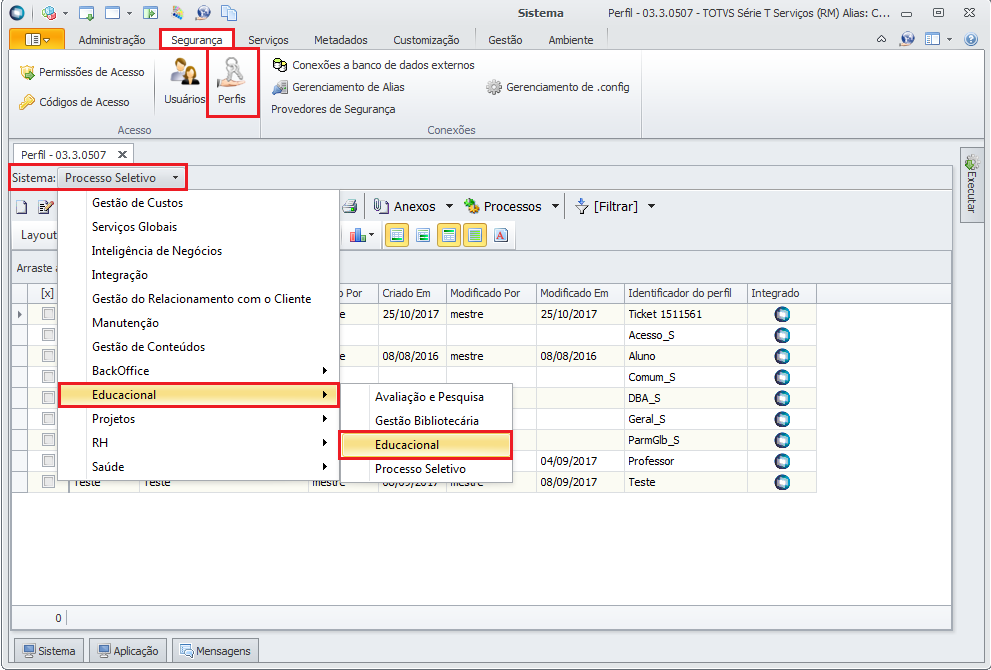Open Gerenciamento de Alias
991x670 pixels.
338,87
